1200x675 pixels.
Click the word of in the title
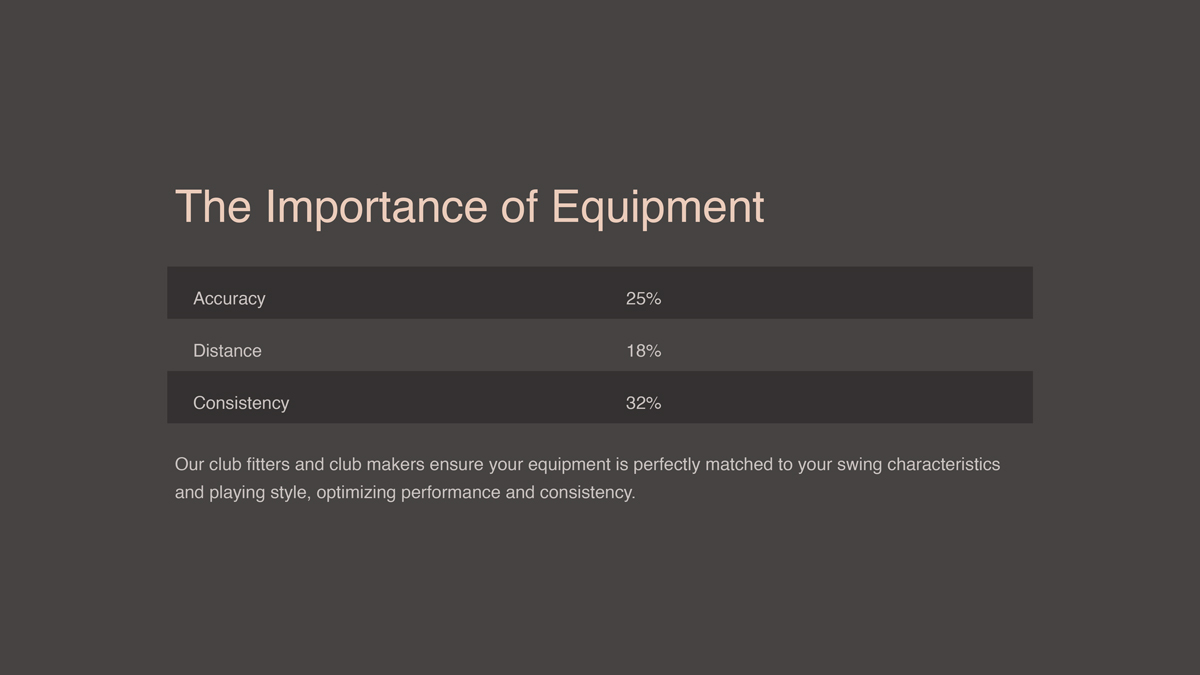tap(520, 207)
